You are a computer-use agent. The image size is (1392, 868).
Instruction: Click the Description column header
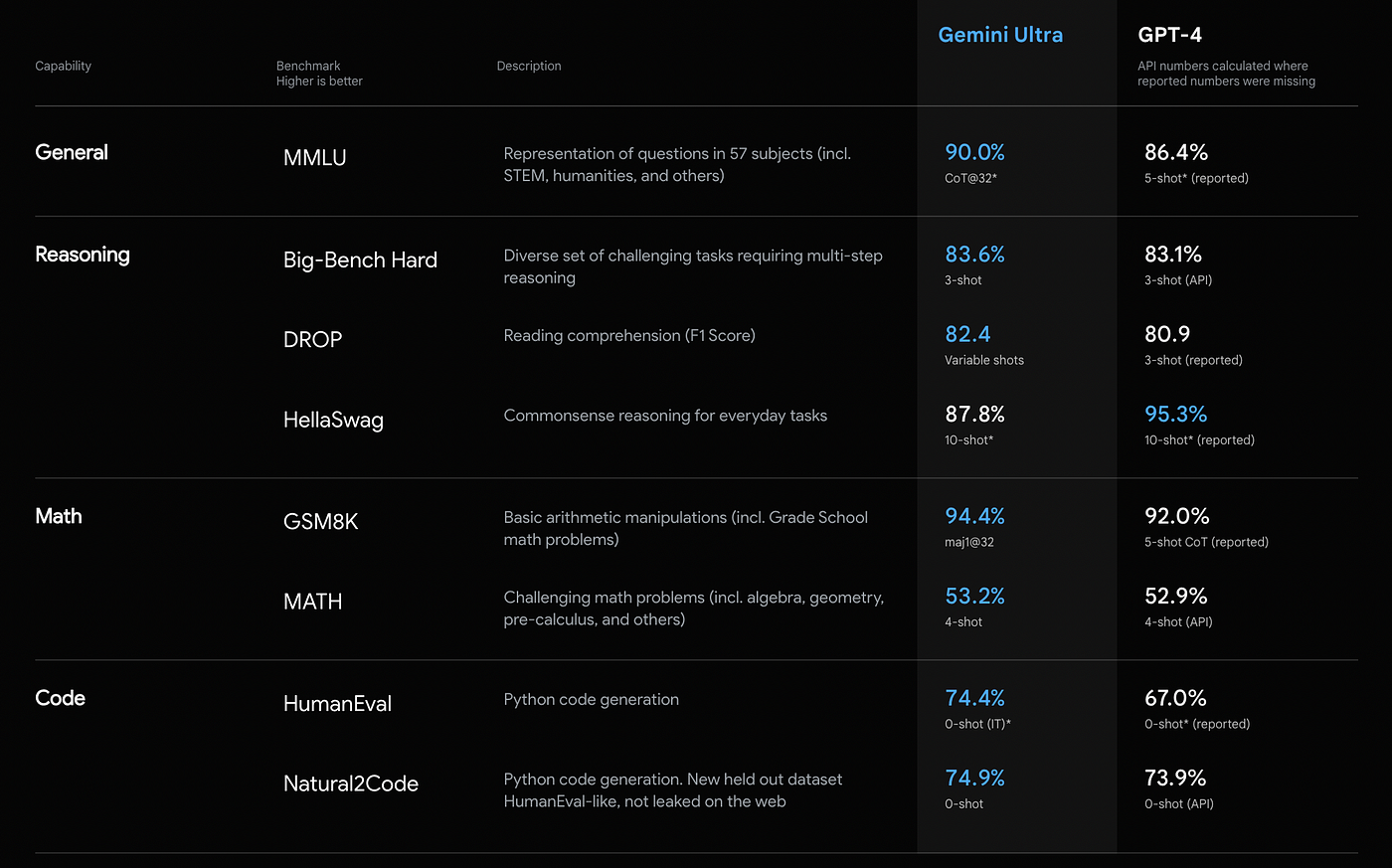tap(529, 67)
